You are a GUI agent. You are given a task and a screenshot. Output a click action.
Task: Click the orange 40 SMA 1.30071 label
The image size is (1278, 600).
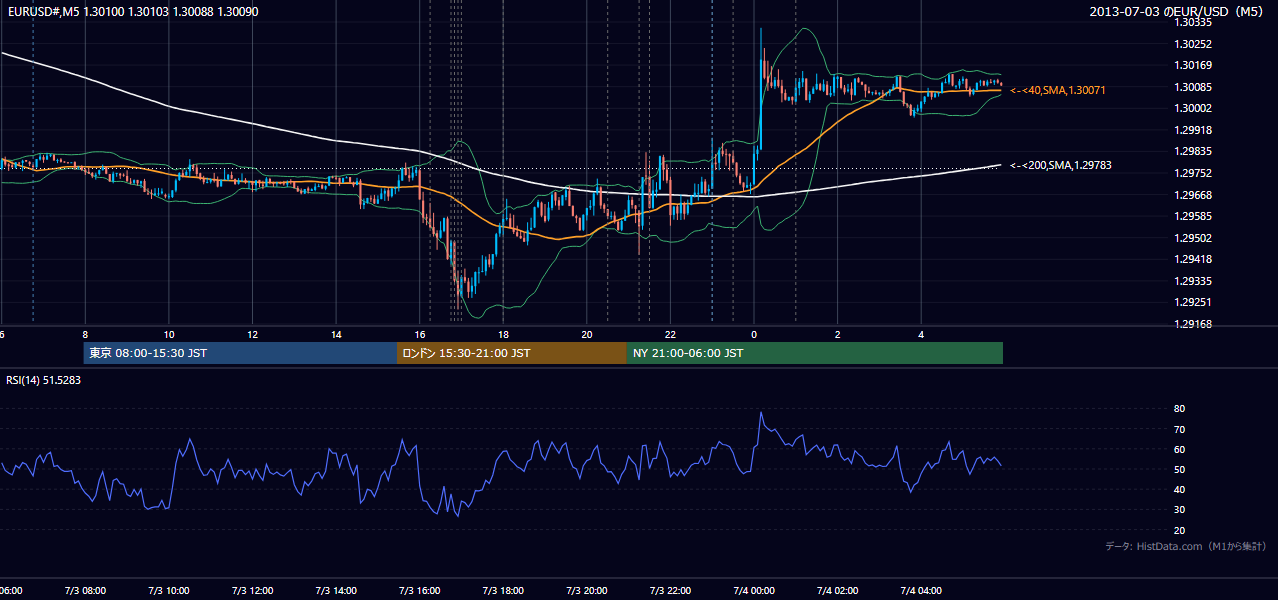1057,90
